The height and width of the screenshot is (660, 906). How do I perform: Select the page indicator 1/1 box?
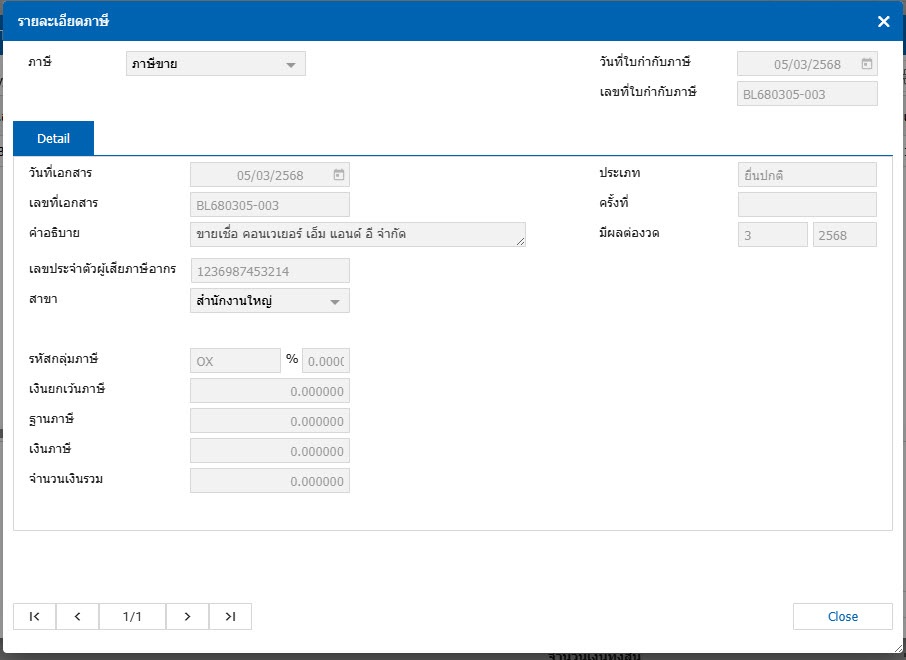(x=132, y=617)
